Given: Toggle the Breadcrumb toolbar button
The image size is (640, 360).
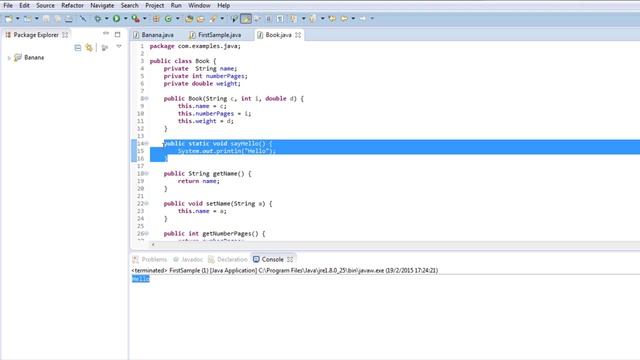Looking at the screenshot, I should (234, 19).
